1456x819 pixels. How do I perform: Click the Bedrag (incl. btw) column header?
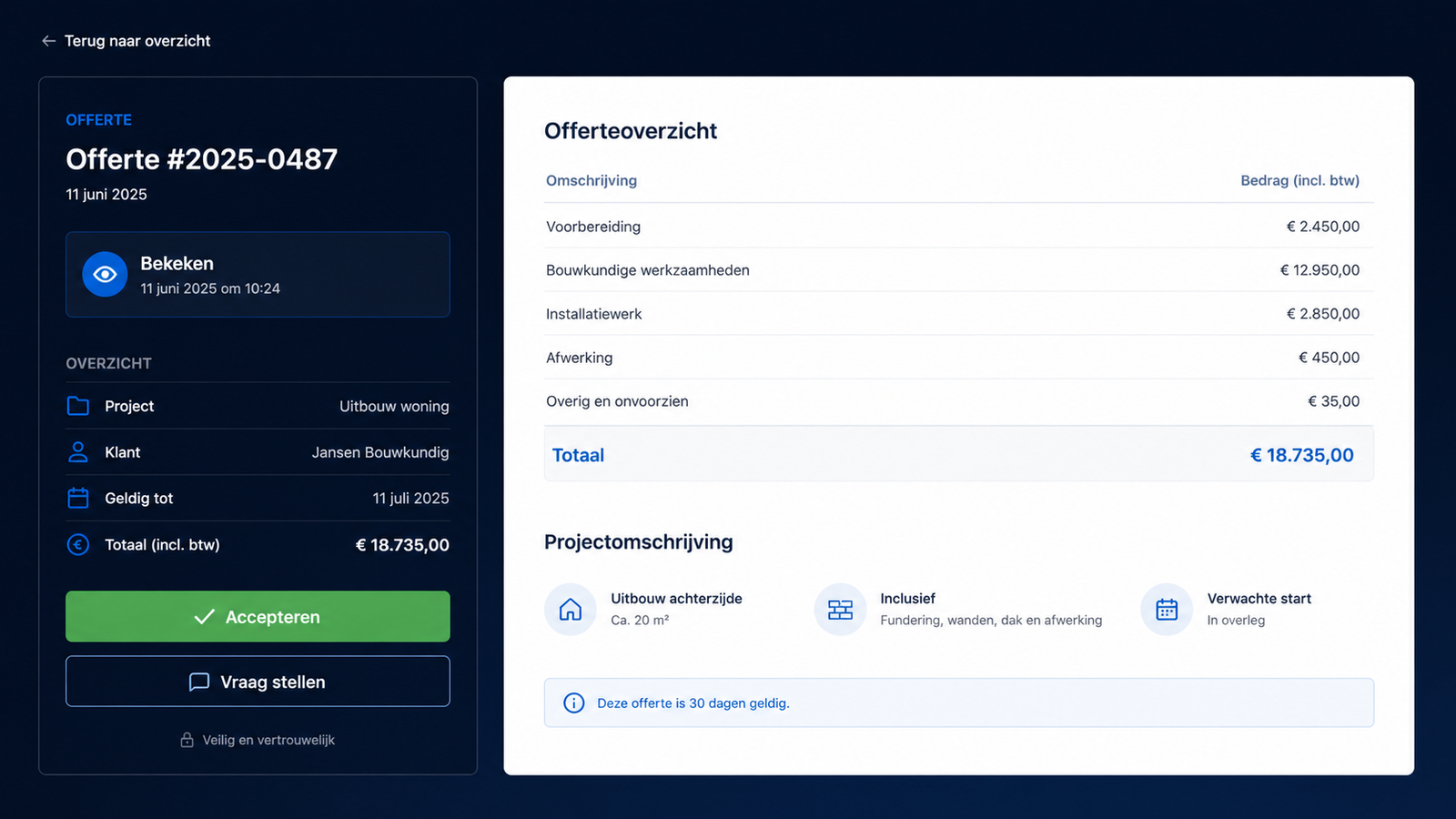[1299, 180]
